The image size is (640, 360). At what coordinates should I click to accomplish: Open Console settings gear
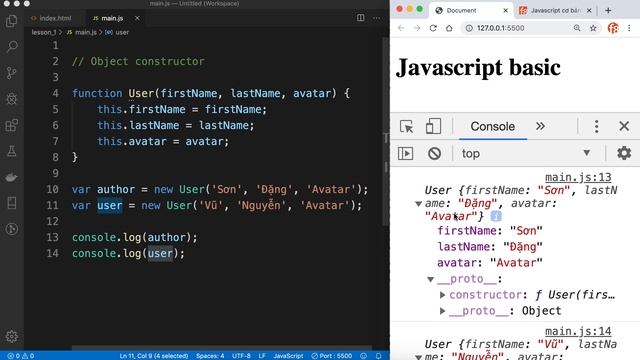pos(624,153)
